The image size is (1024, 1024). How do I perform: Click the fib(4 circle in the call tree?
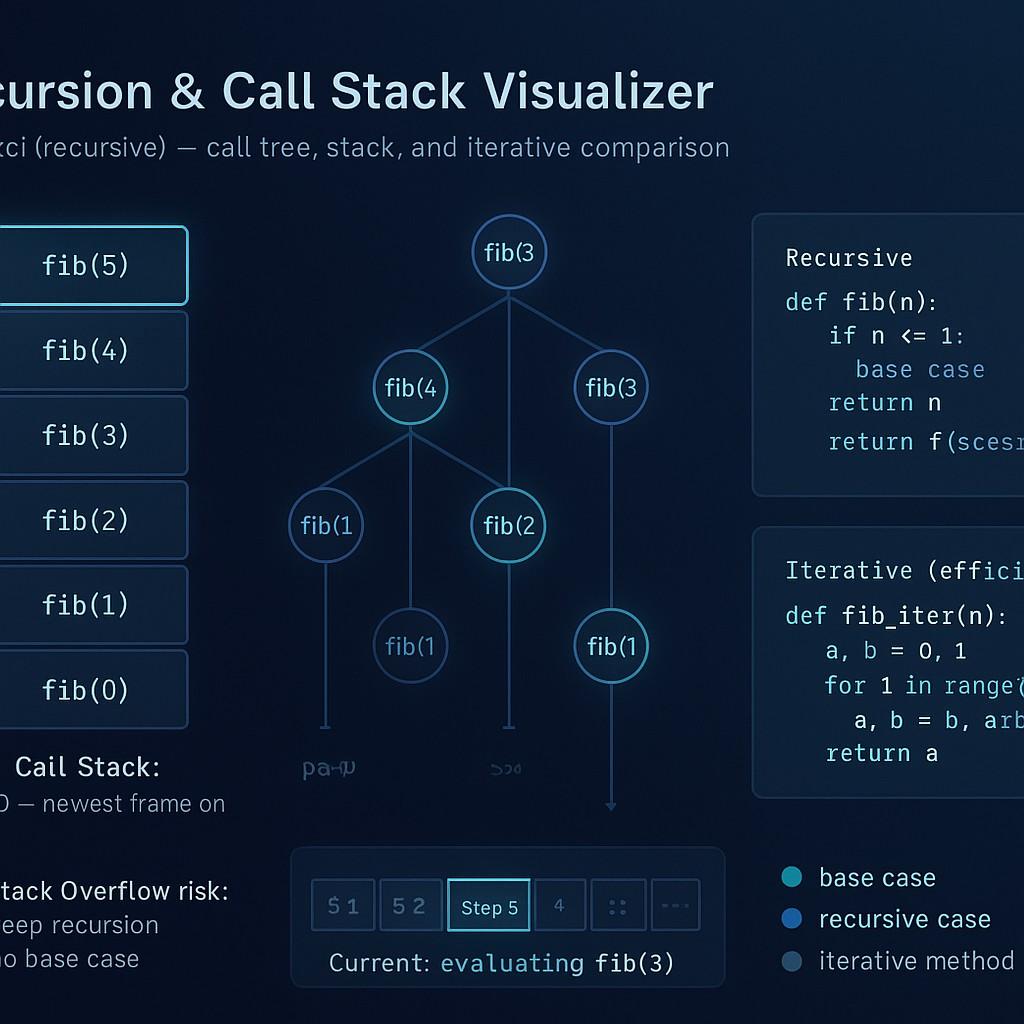coord(410,387)
